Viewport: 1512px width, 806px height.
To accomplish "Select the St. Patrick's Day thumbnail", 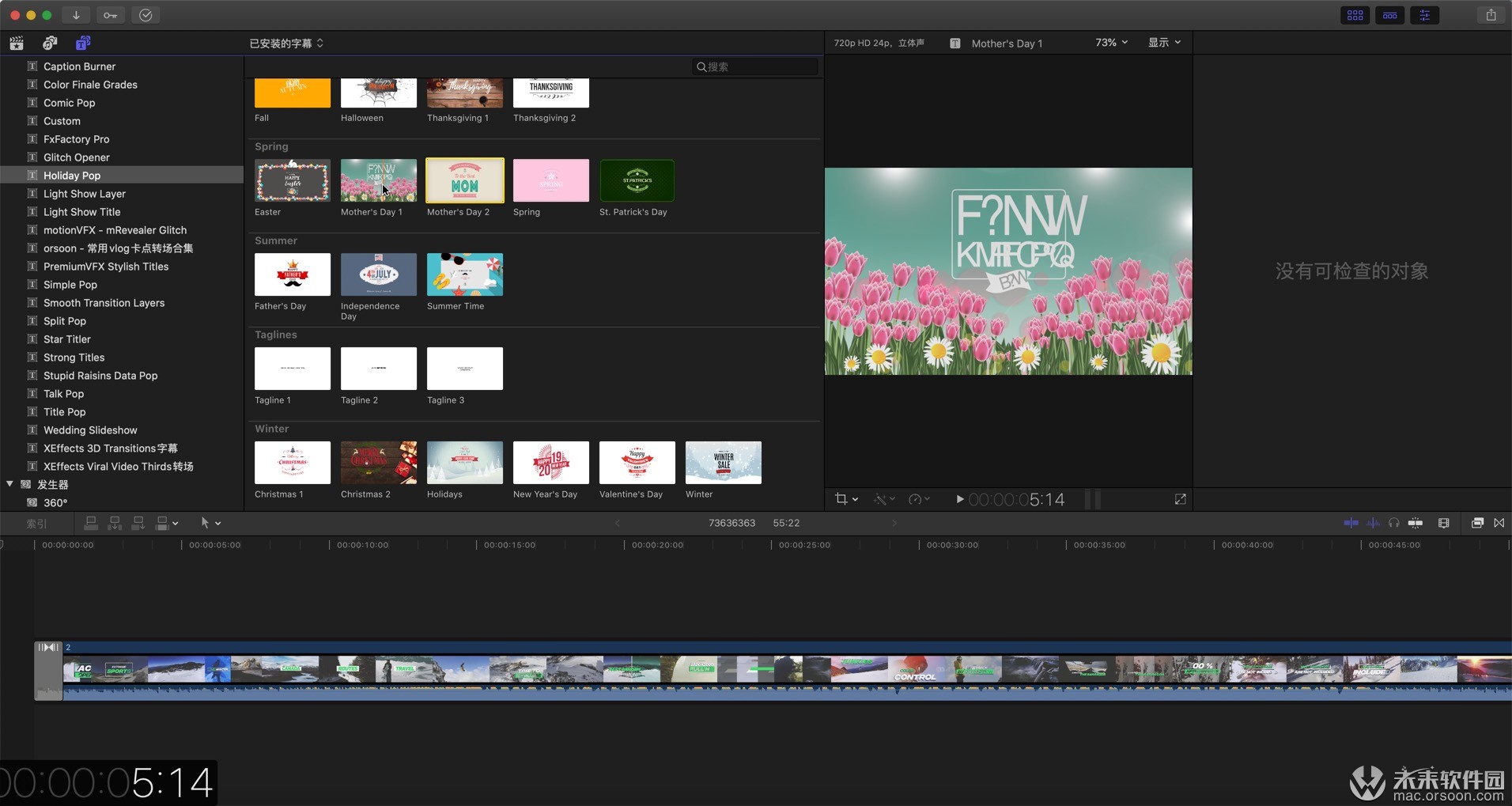I will pyautogui.click(x=637, y=180).
